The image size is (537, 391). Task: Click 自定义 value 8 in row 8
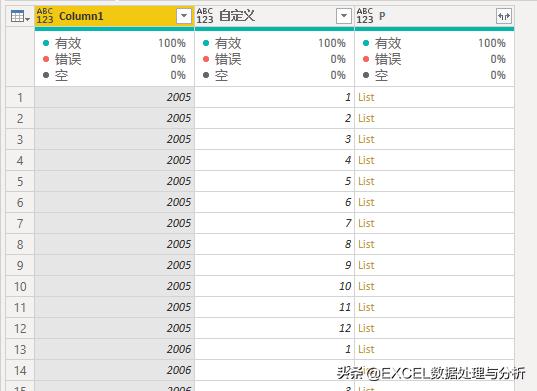(x=274, y=244)
